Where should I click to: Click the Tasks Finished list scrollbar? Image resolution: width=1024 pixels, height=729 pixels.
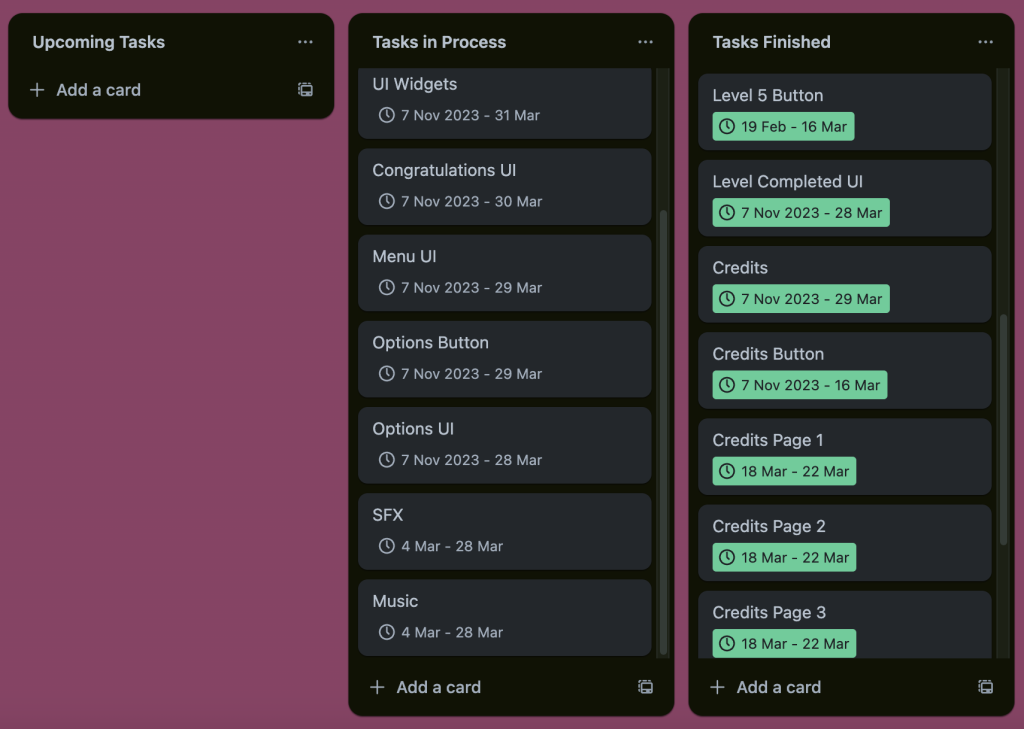click(1003, 430)
